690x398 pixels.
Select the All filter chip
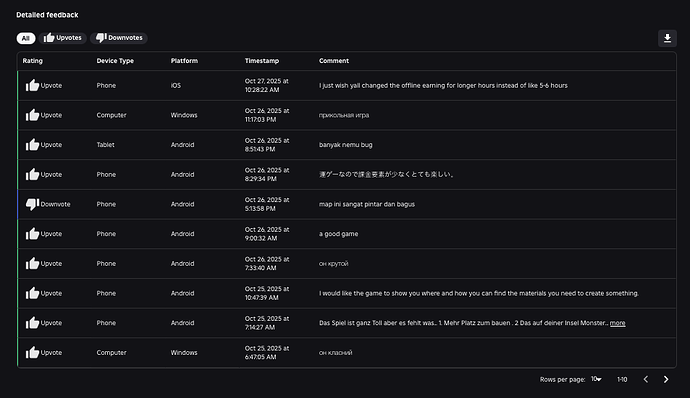(26, 38)
